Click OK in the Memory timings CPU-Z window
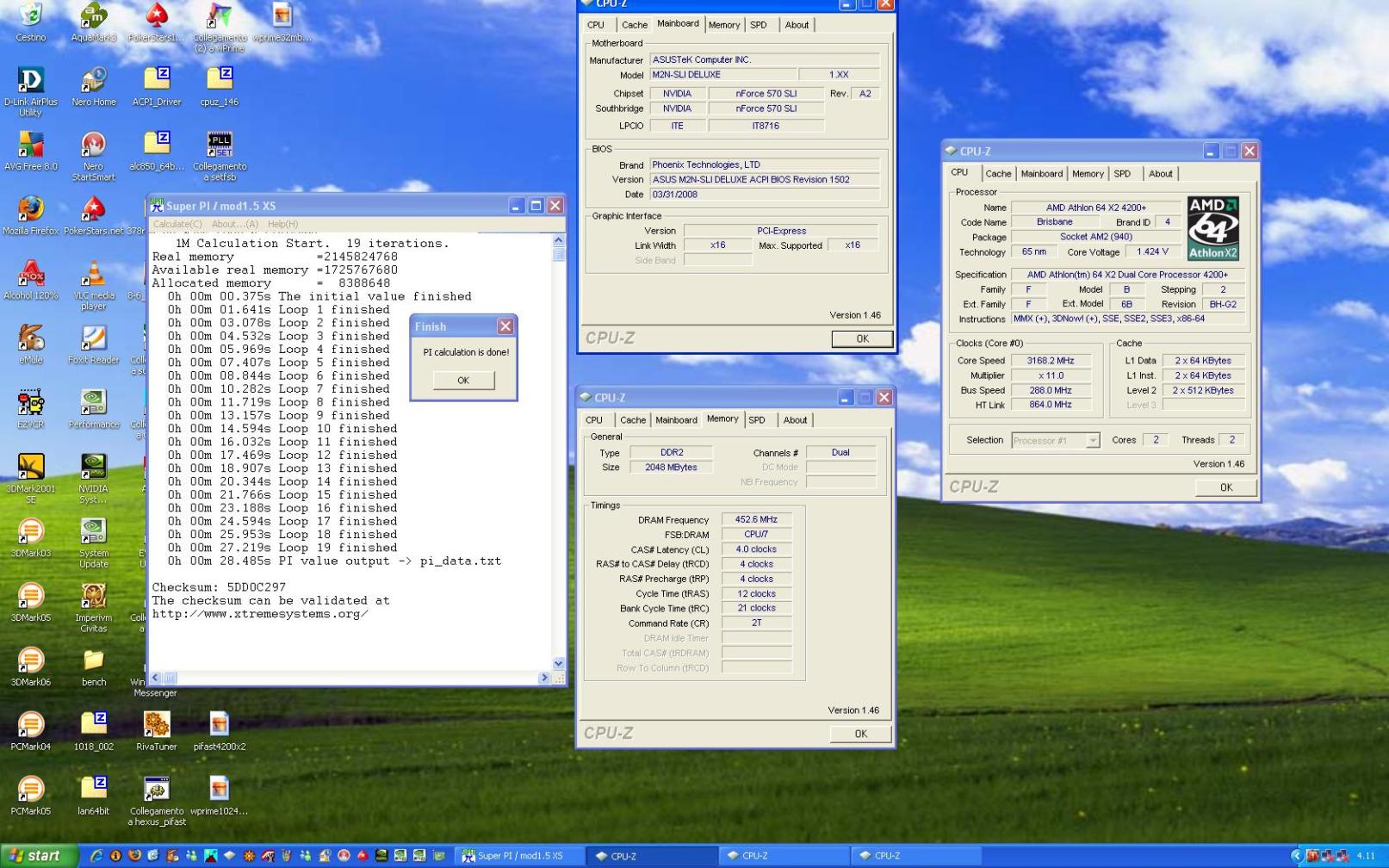 pos(860,734)
